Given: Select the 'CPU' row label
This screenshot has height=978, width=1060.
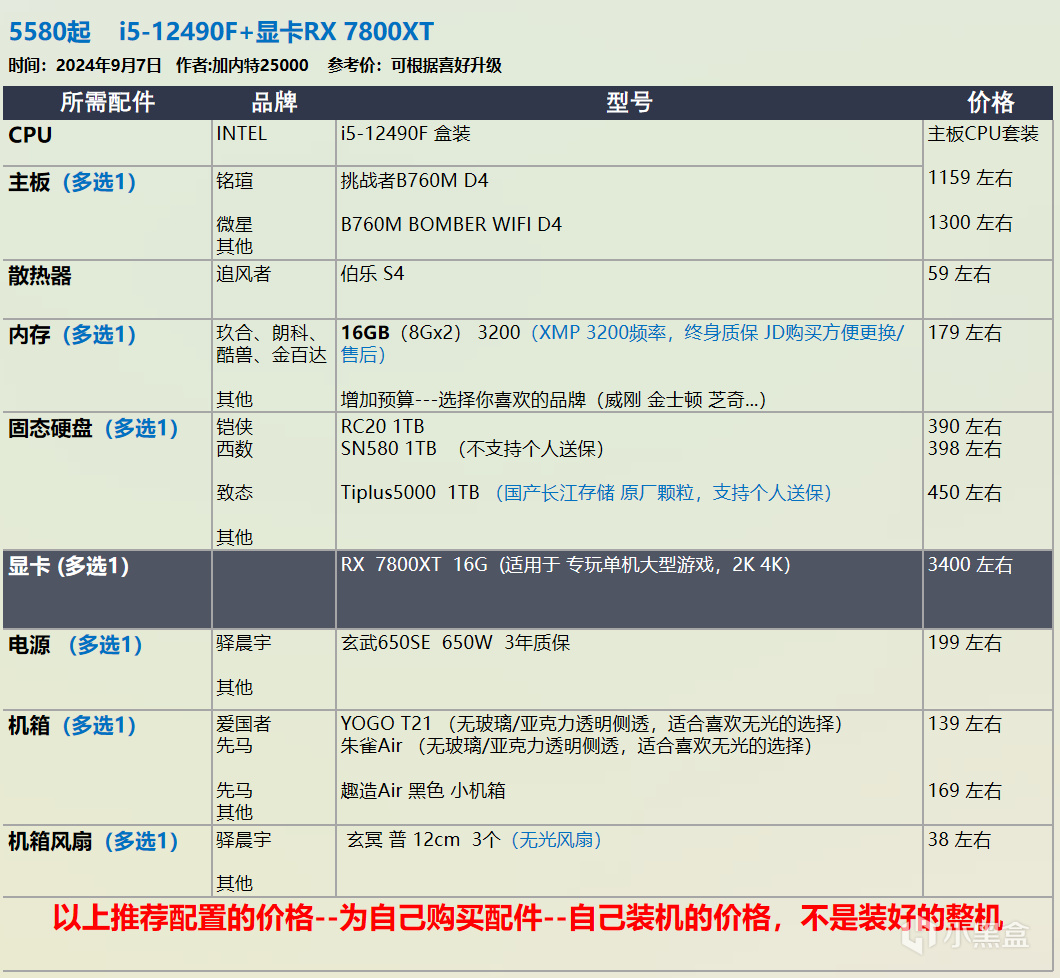Looking at the screenshot, I should 30,135.
